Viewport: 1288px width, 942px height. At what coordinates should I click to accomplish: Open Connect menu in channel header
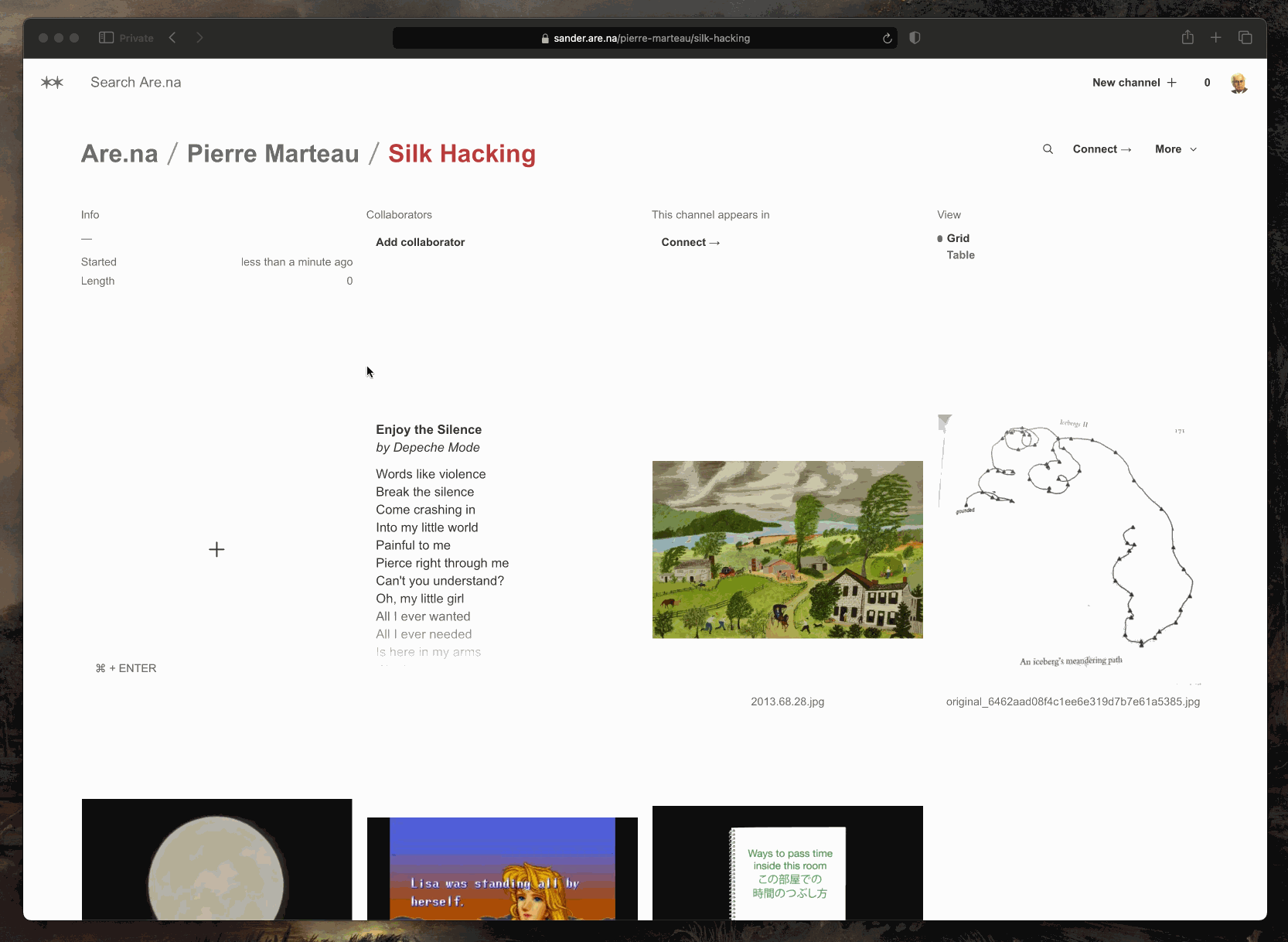pos(1101,149)
